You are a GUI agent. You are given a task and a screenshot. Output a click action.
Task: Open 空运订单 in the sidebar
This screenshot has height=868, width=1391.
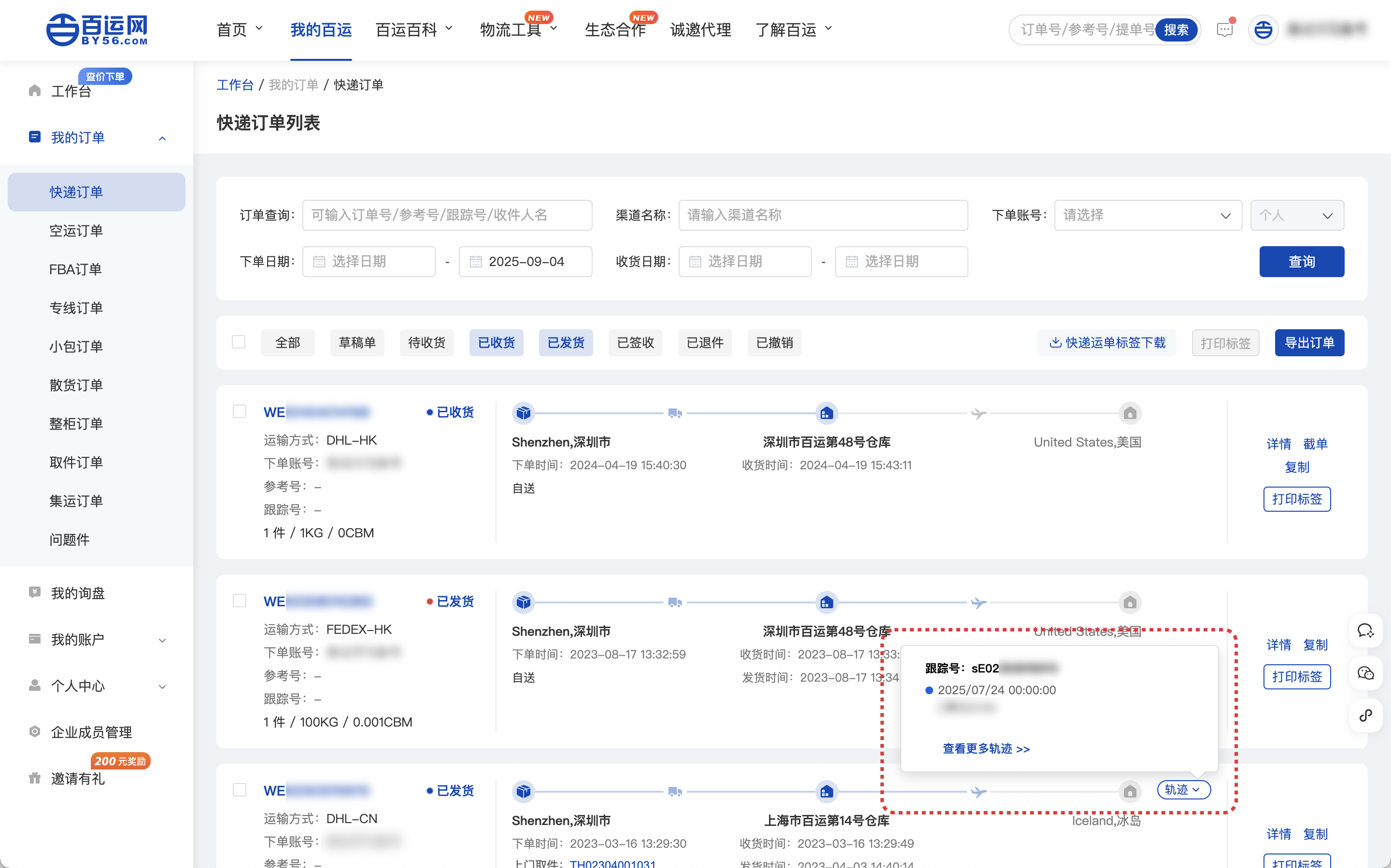(76, 231)
